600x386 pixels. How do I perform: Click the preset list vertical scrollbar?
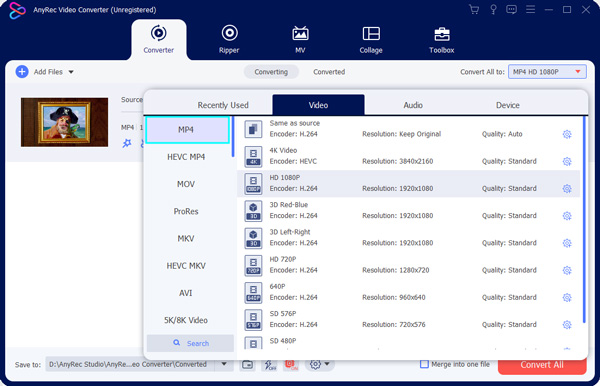pyautogui.click(x=584, y=220)
